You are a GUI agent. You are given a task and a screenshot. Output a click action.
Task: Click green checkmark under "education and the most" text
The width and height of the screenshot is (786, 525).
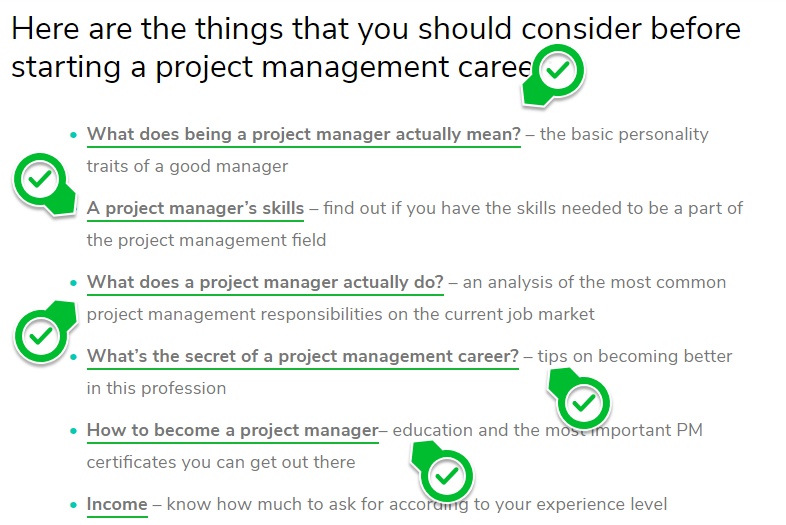[x=446, y=476]
